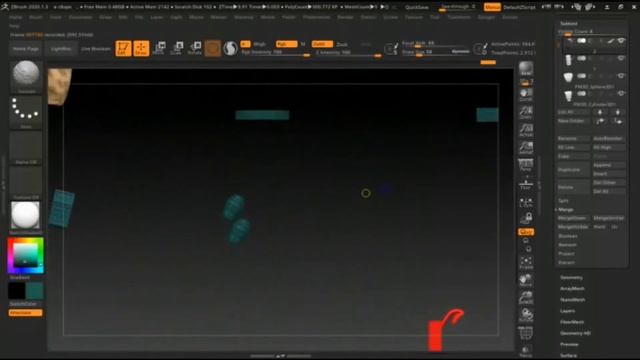Select the Scale transform tool in top shelf
This screenshot has width=640, height=360.
click(177, 49)
